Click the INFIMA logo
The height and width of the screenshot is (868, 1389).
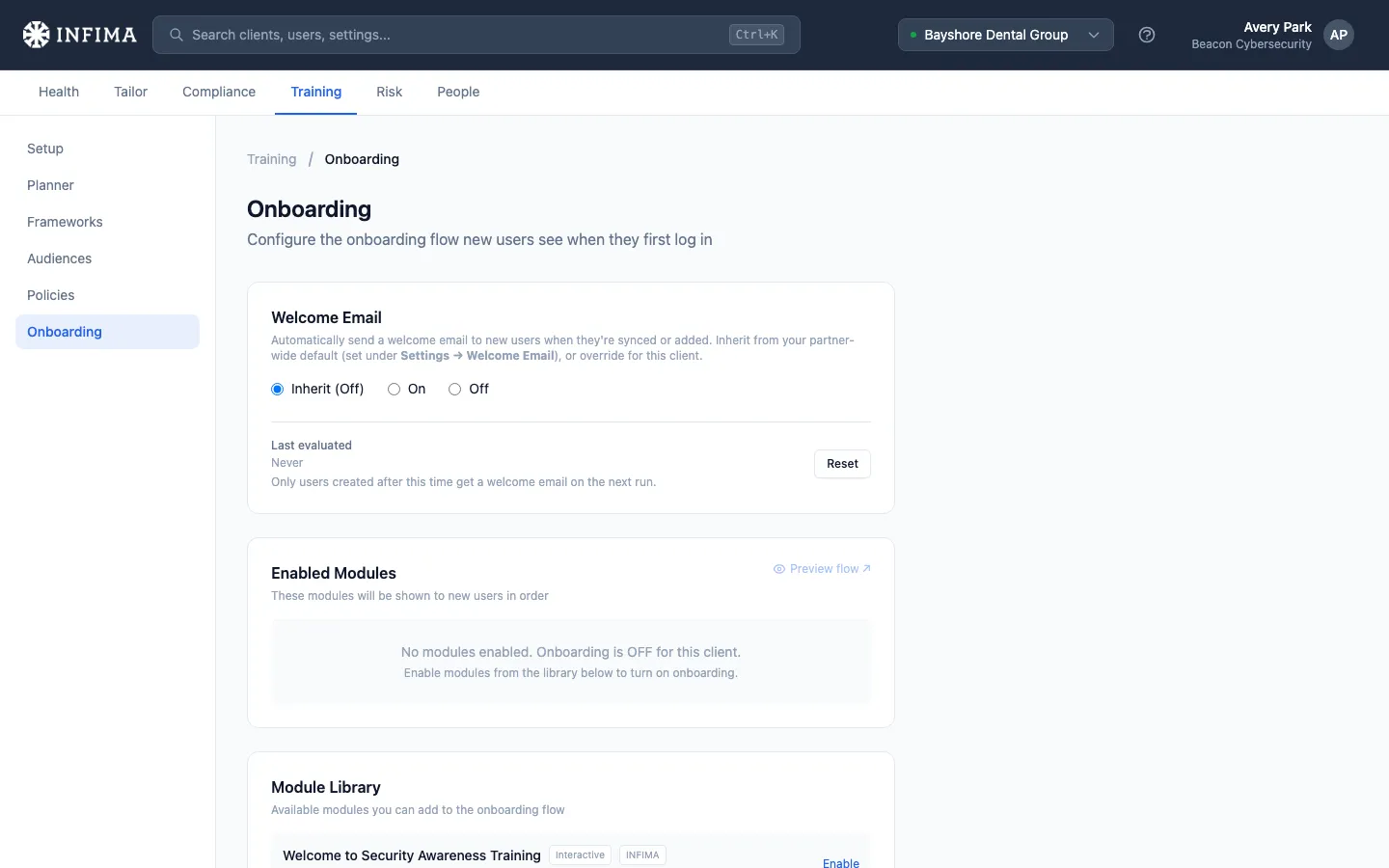pos(79,35)
